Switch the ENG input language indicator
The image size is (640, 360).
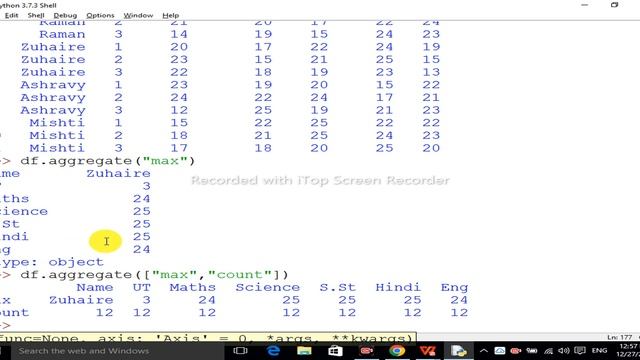click(599, 351)
